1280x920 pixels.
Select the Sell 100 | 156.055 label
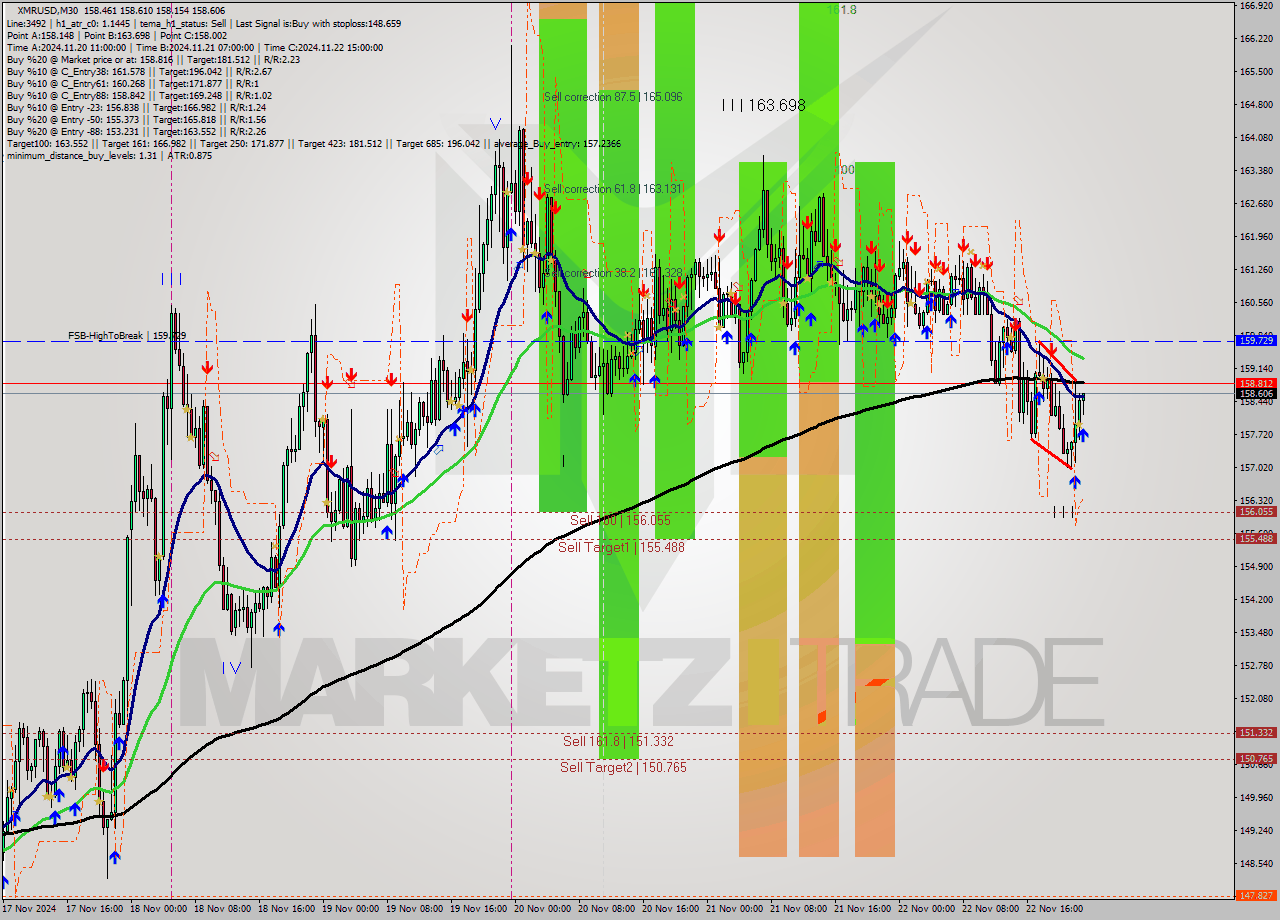[620, 520]
